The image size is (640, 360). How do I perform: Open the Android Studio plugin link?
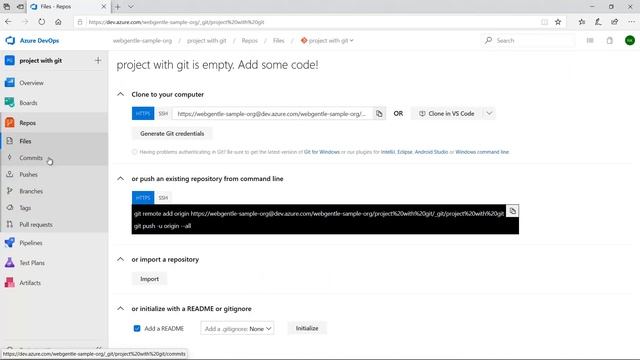tap(431, 152)
